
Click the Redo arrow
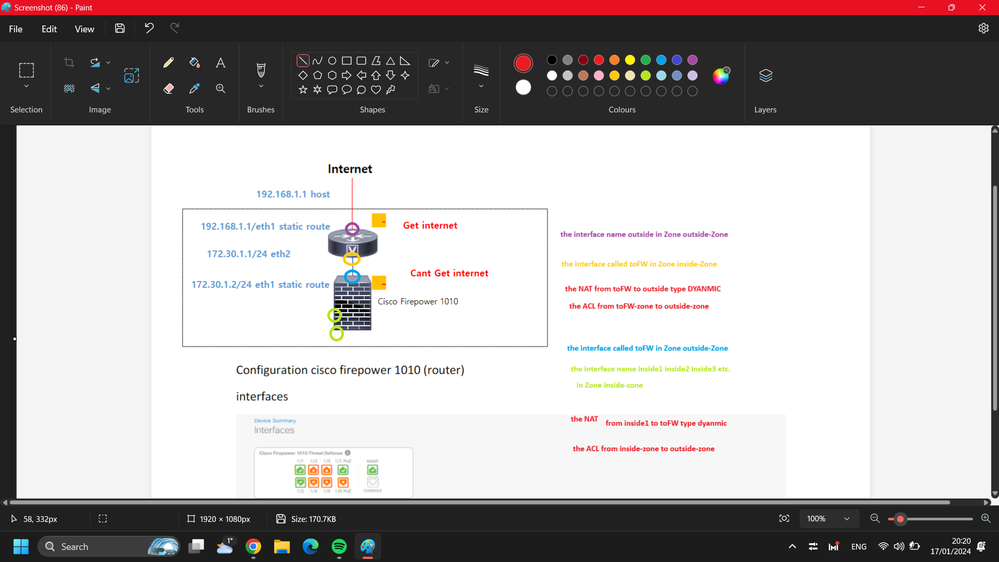point(175,29)
